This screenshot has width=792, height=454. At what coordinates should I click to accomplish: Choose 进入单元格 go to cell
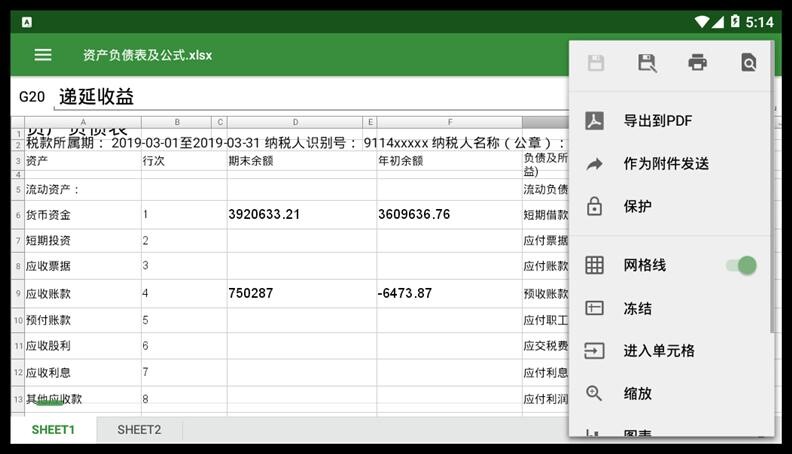658,351
